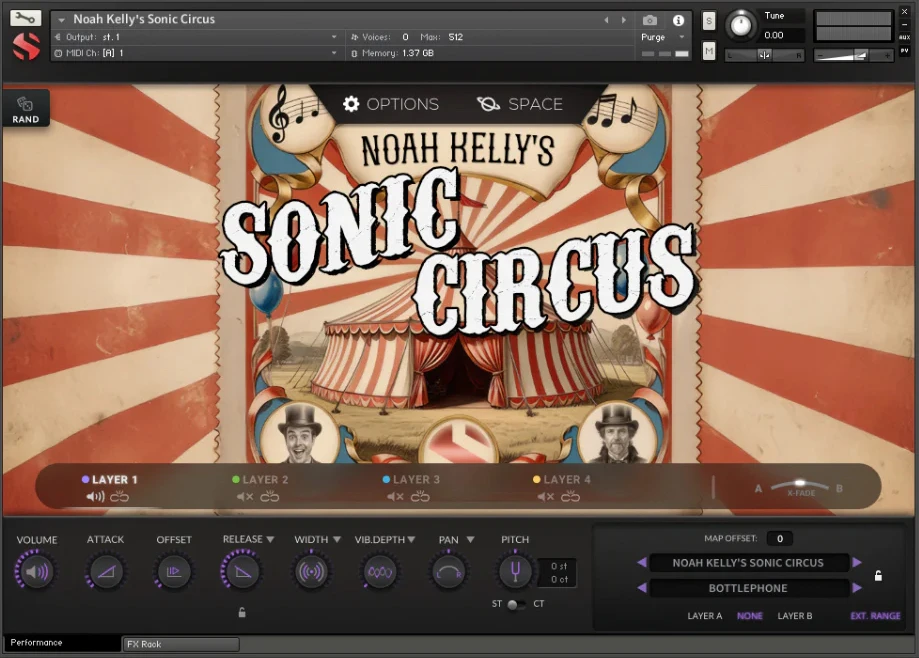Select the LAYER 3 tab
Image resolution: width=919 pixels, height=658 pixels.
tap(411, 479)
